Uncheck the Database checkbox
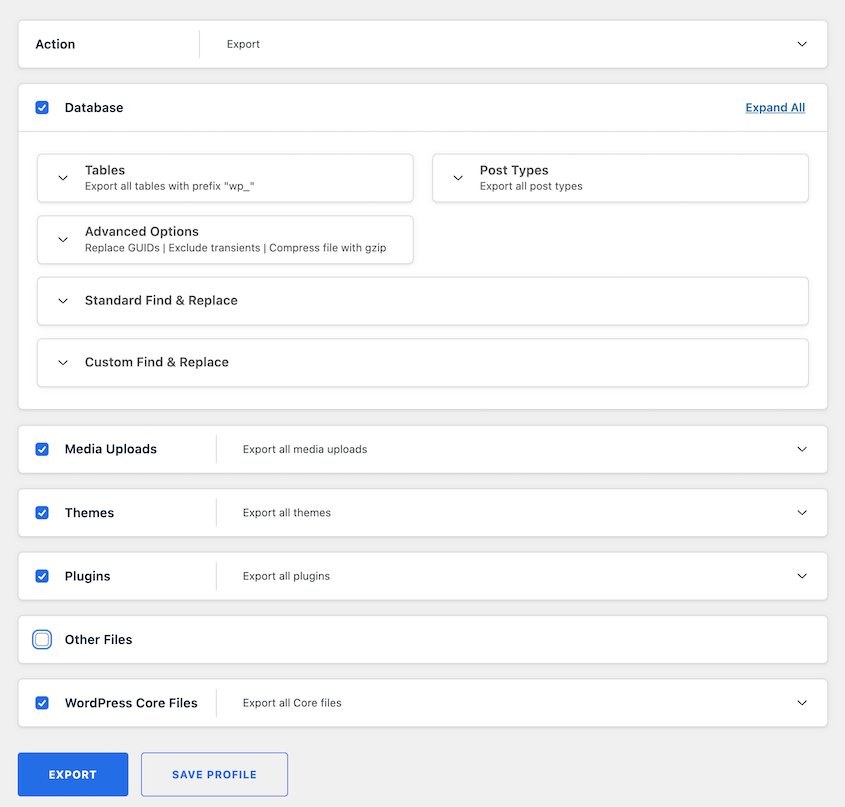Image resolution: width=845 pixels, height=807 pixels. (x=42, y=108)
